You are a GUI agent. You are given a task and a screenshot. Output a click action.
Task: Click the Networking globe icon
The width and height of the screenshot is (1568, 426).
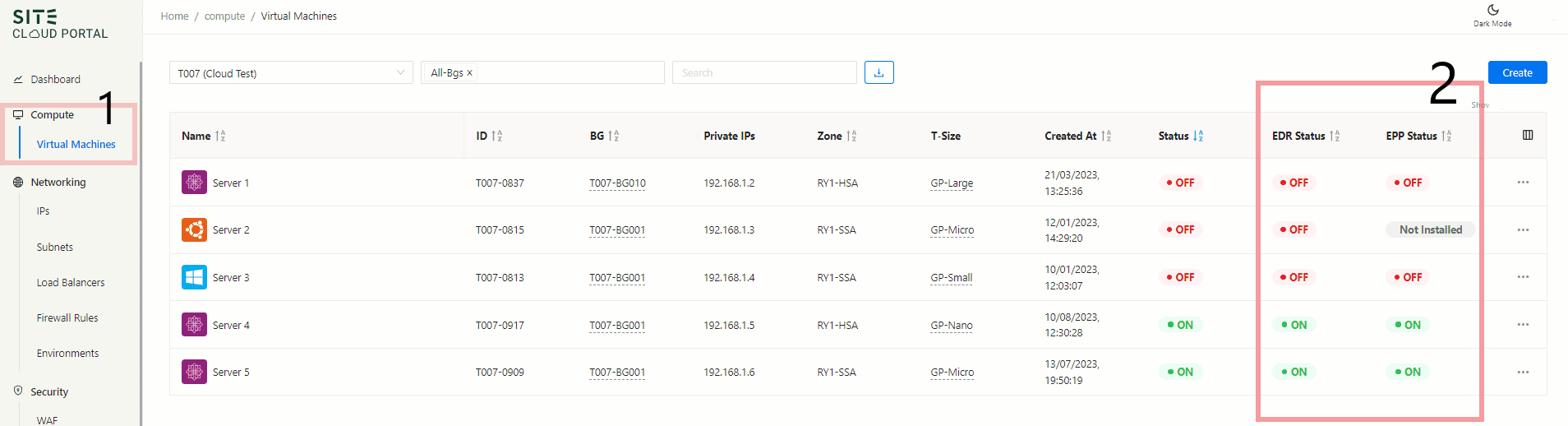tap(18, 182)
